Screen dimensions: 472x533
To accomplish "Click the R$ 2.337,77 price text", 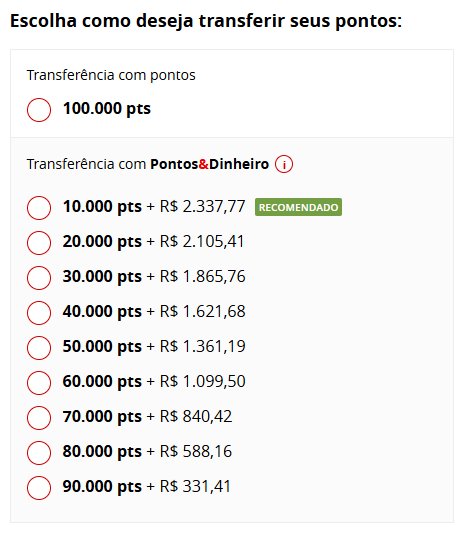I will [x=202, y=206].
